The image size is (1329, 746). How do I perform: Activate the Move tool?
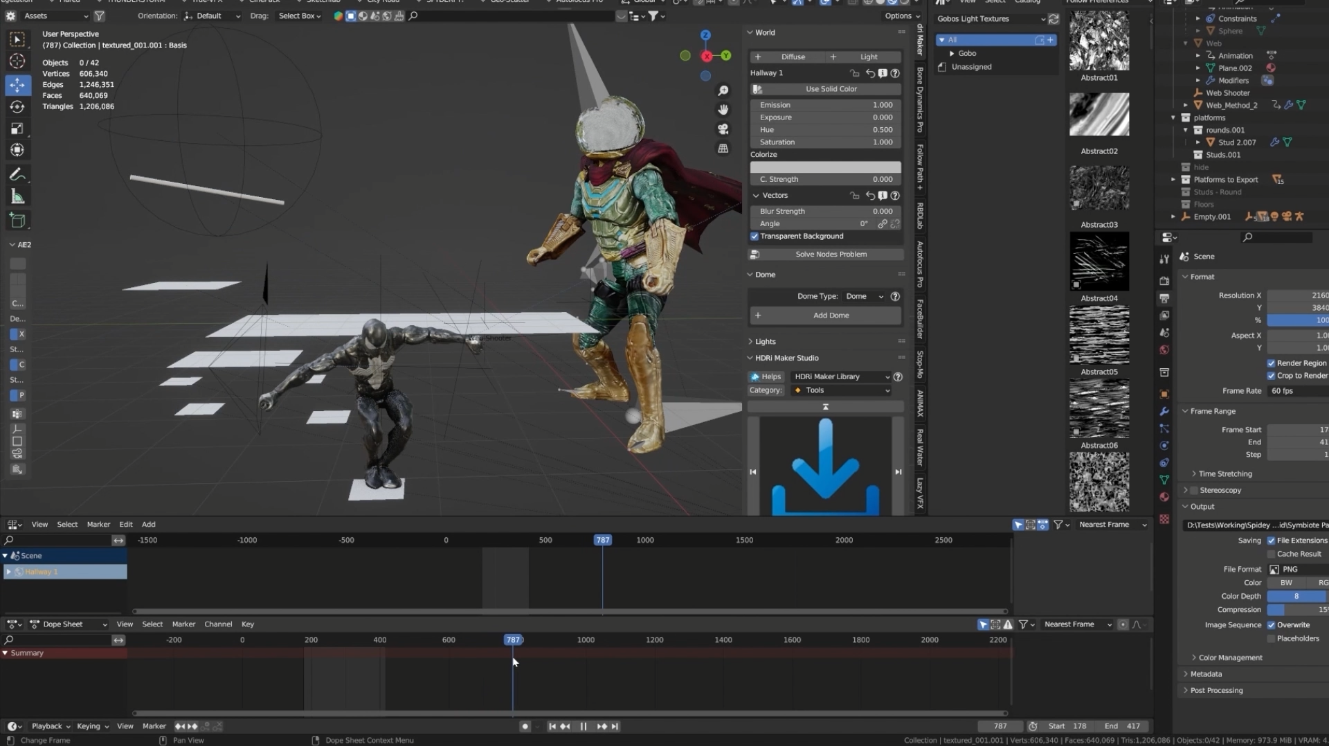coord(17,85)
